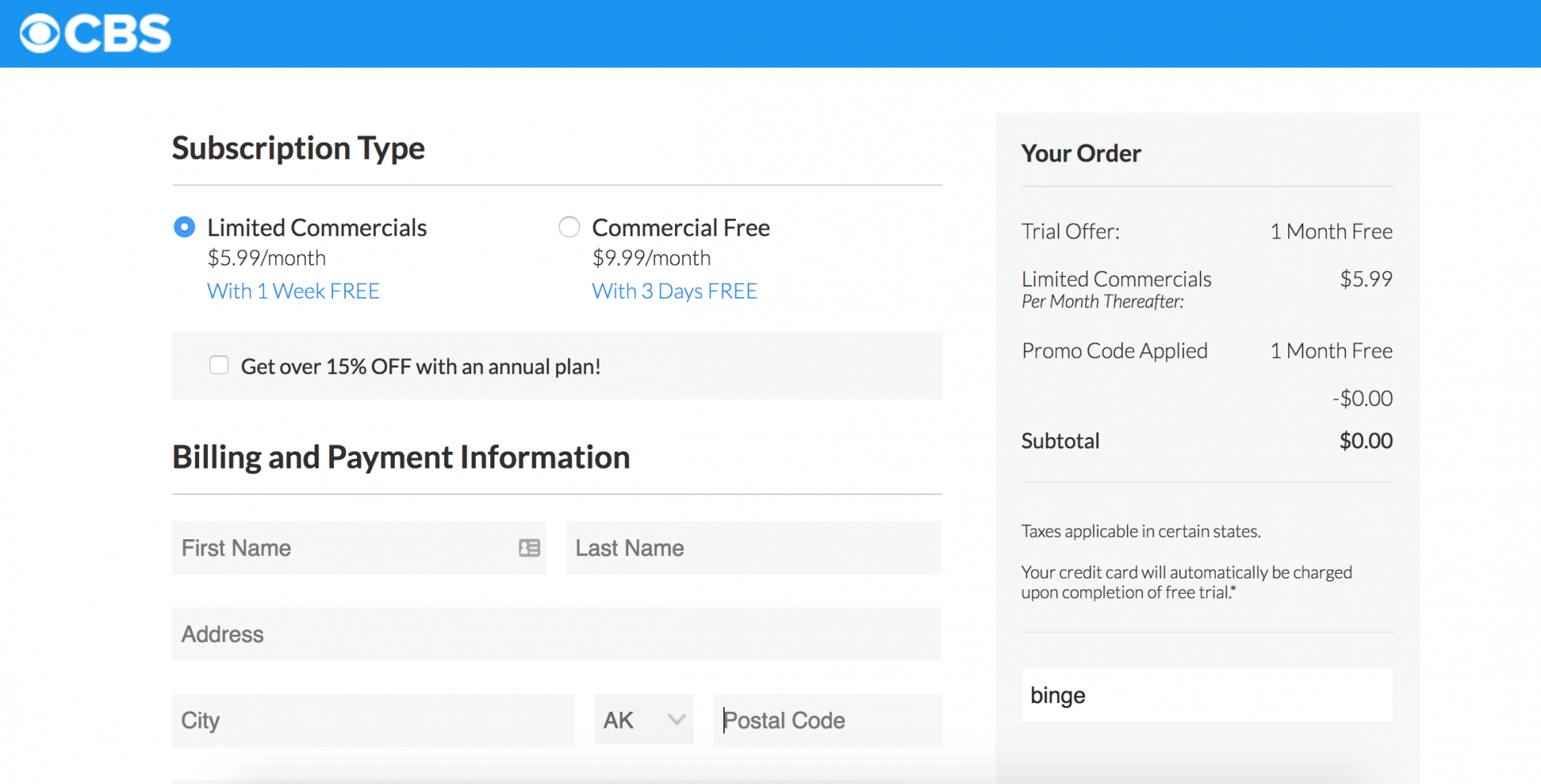The height and width of the screenshot is (784, 1541).
Task: Click the Postal Code field
Action: pos(827,720)
